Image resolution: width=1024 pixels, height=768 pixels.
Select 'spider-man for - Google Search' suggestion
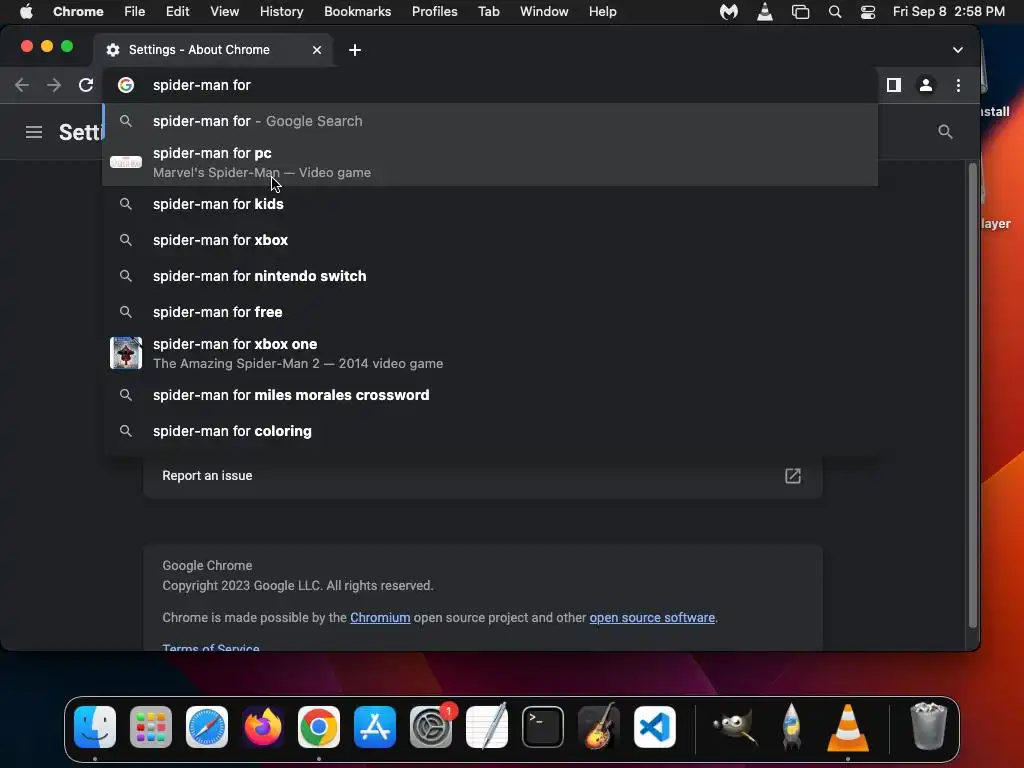pyautogui.click(x=490, y=121)
